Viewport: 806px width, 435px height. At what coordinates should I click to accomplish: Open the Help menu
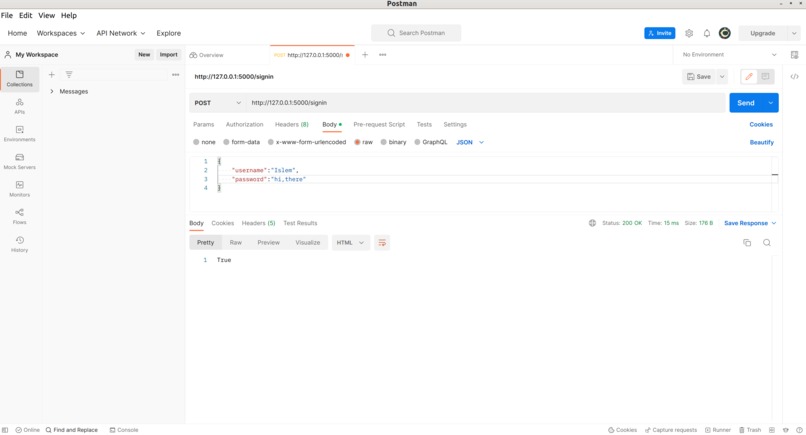tap(69, 15)
